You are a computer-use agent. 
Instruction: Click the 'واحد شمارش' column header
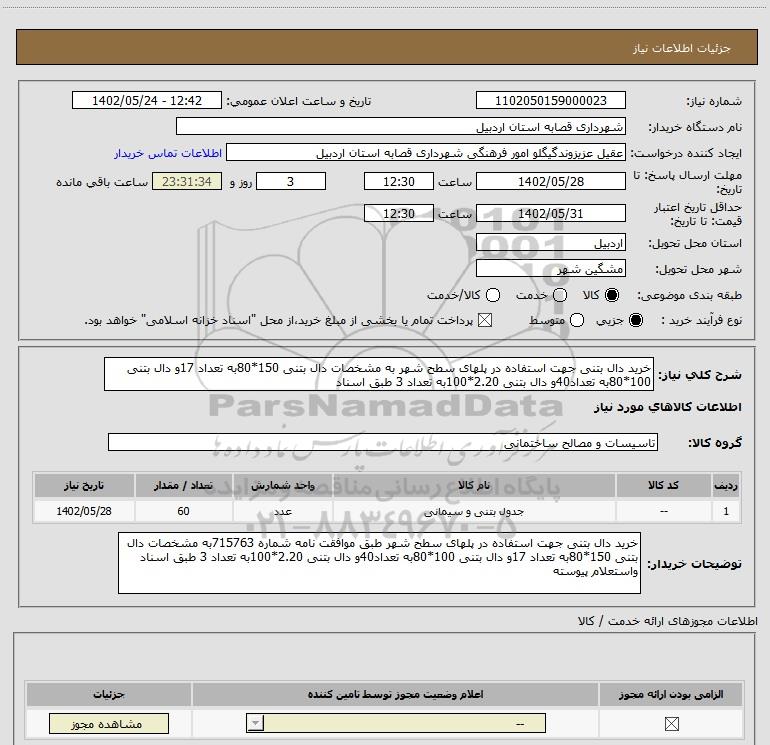[283, 485]
